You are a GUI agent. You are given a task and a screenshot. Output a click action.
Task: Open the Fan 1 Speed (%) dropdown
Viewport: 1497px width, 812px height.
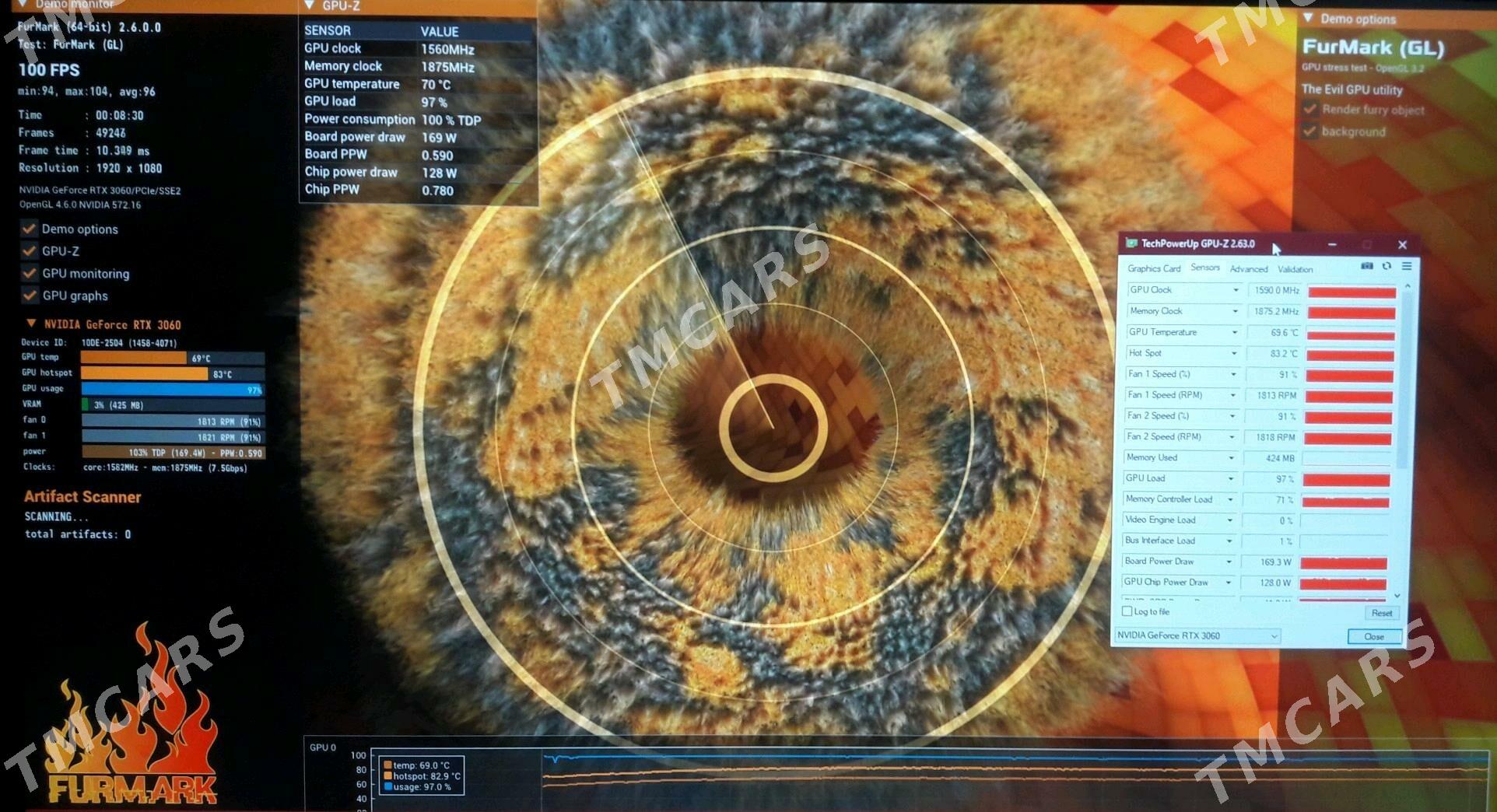[x=1233, y=374]
